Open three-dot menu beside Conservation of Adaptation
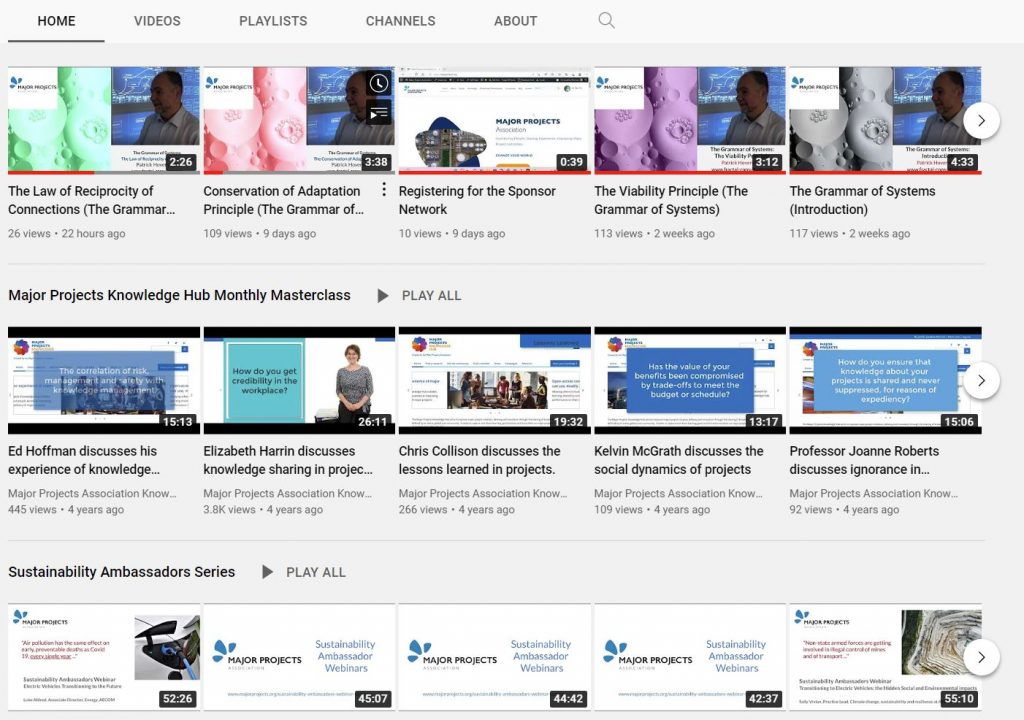 384,189
